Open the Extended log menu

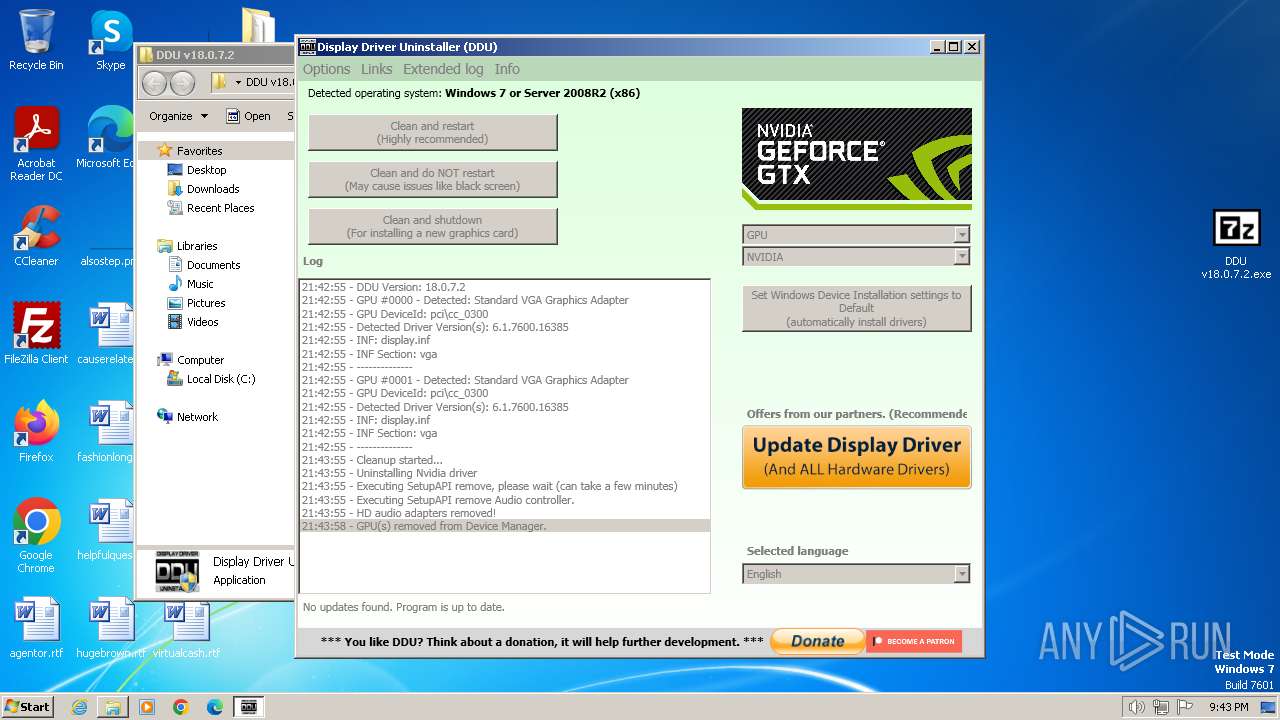443,69
